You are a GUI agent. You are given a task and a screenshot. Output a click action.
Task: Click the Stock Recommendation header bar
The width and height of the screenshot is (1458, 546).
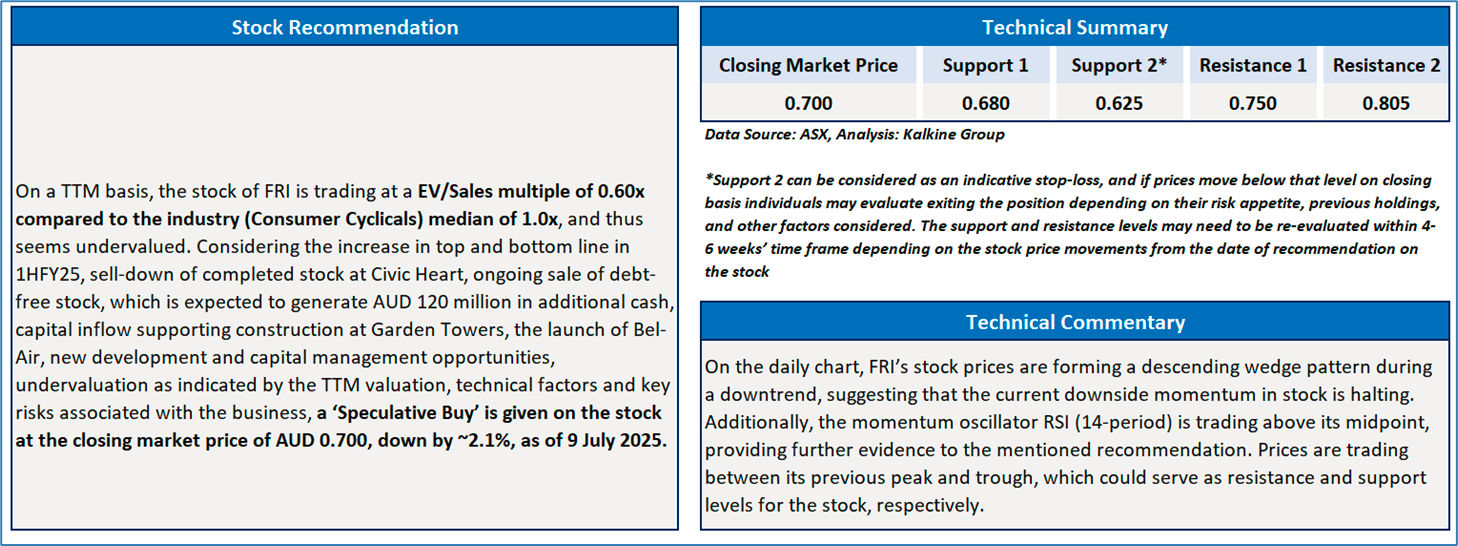pos(345,27)
